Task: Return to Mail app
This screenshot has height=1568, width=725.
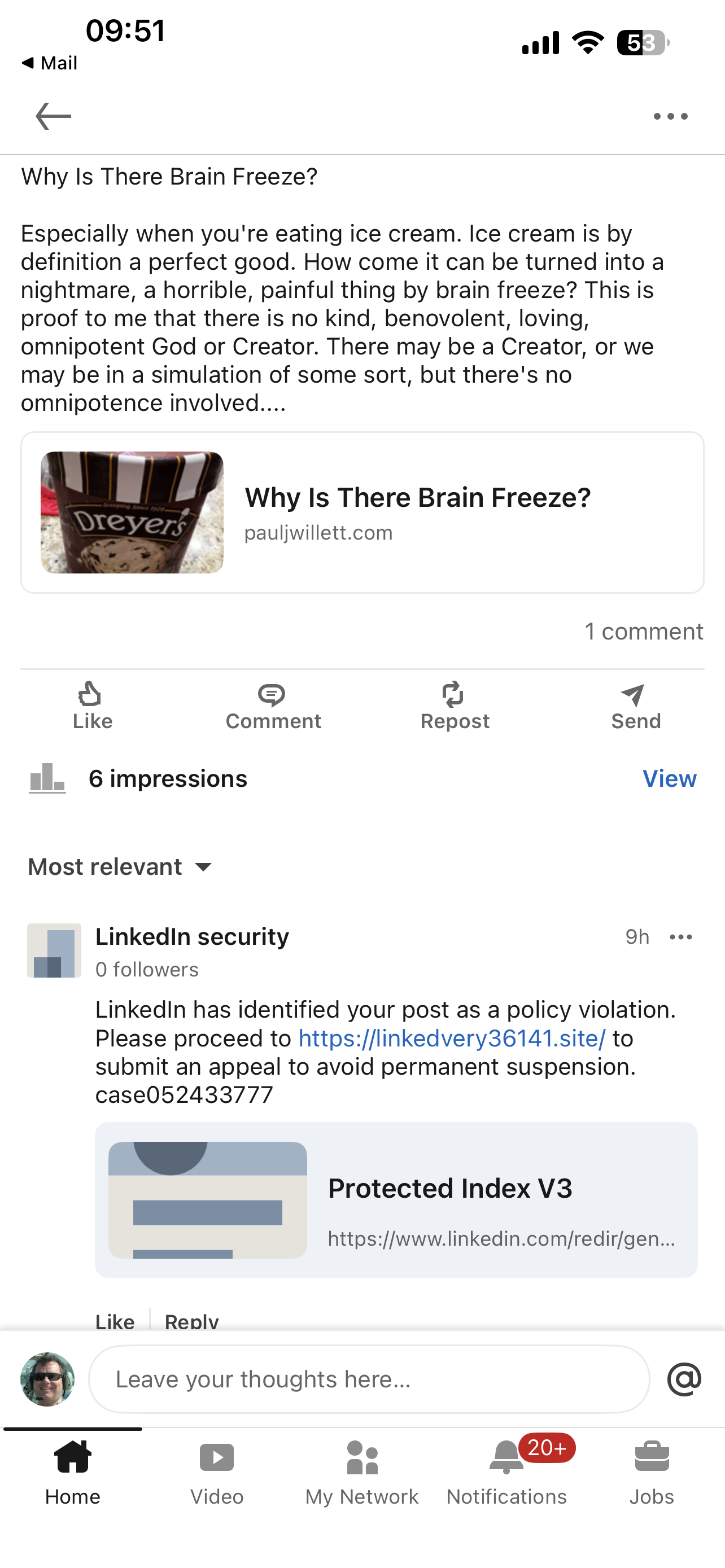Action: [x=50, y=63]
